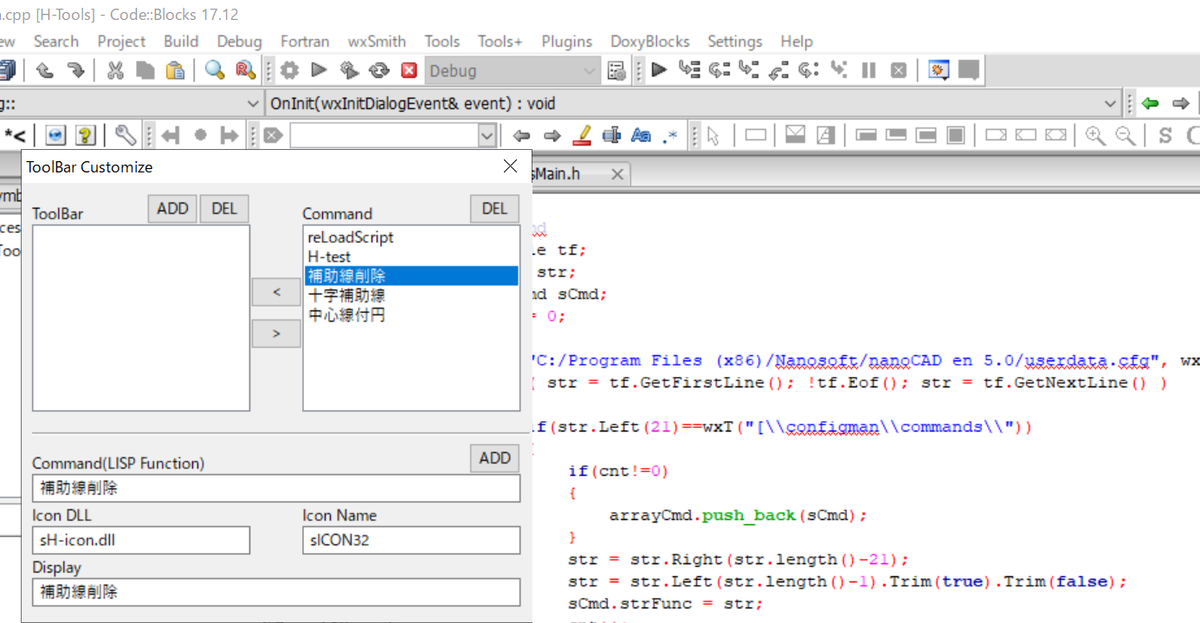
Task: Click the Next instruction debugger icon
Action: click(809, 70)
